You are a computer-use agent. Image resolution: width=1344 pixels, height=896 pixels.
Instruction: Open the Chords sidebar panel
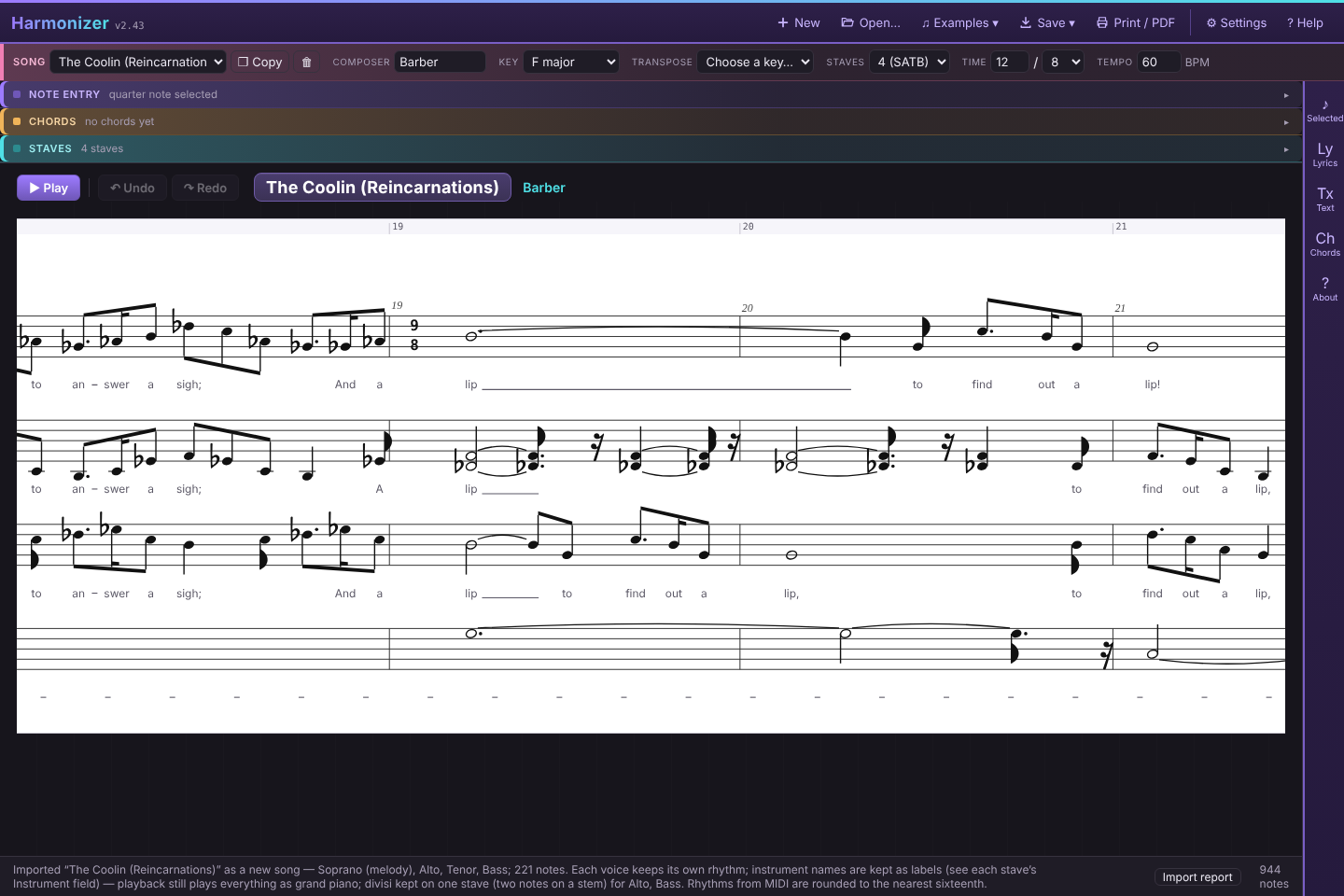(1324, 244)
